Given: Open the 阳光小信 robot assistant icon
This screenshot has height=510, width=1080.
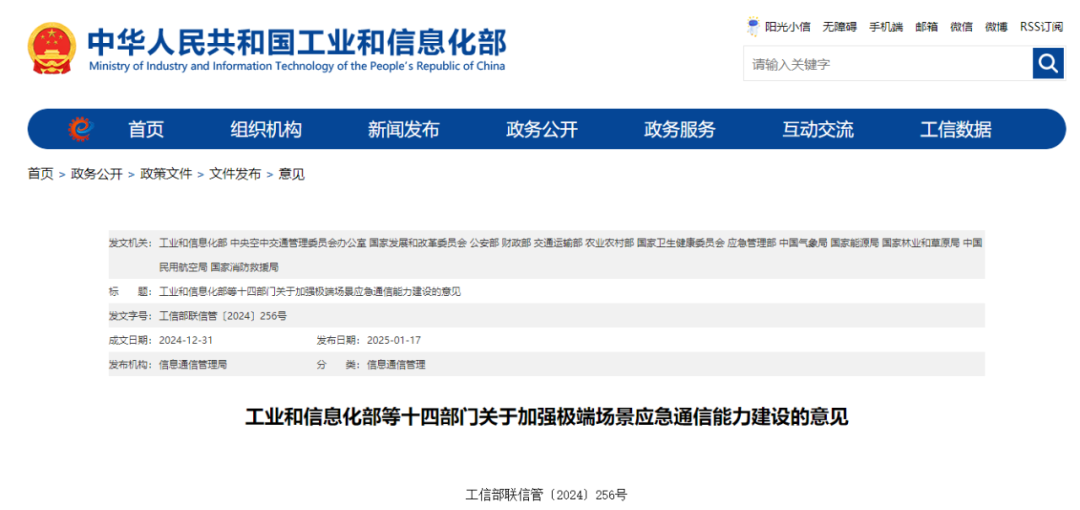Looking at the screenshot, I should 754,26.
